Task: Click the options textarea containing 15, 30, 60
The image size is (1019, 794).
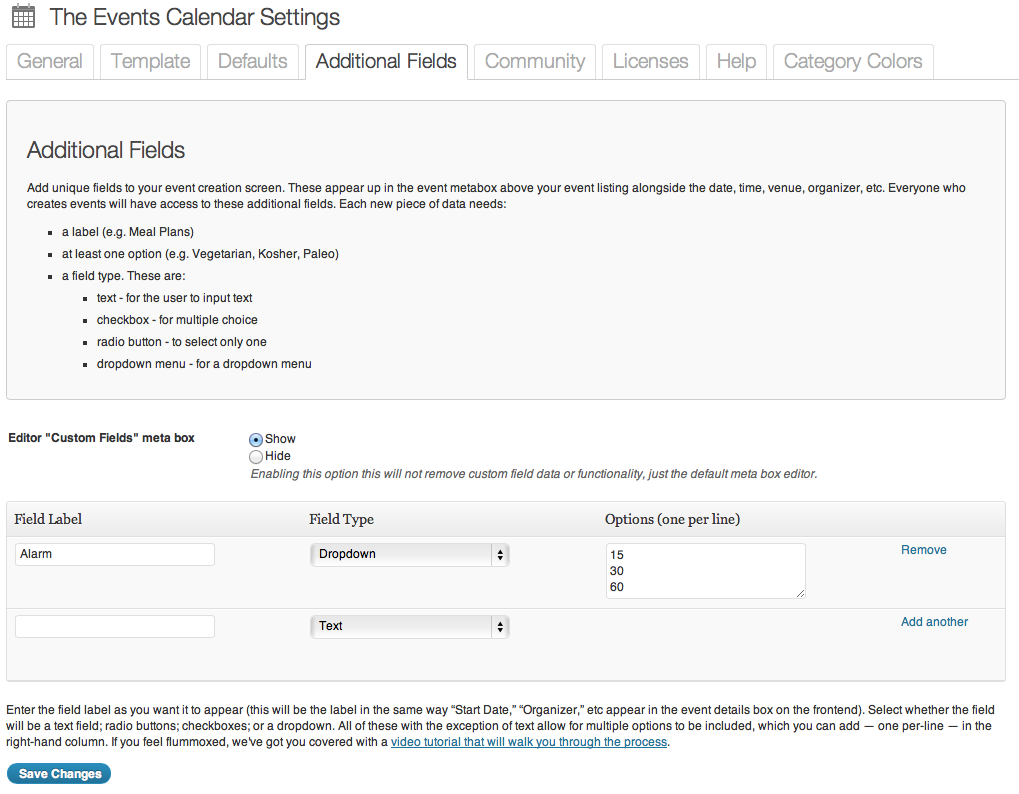Action: pos(706,570)
